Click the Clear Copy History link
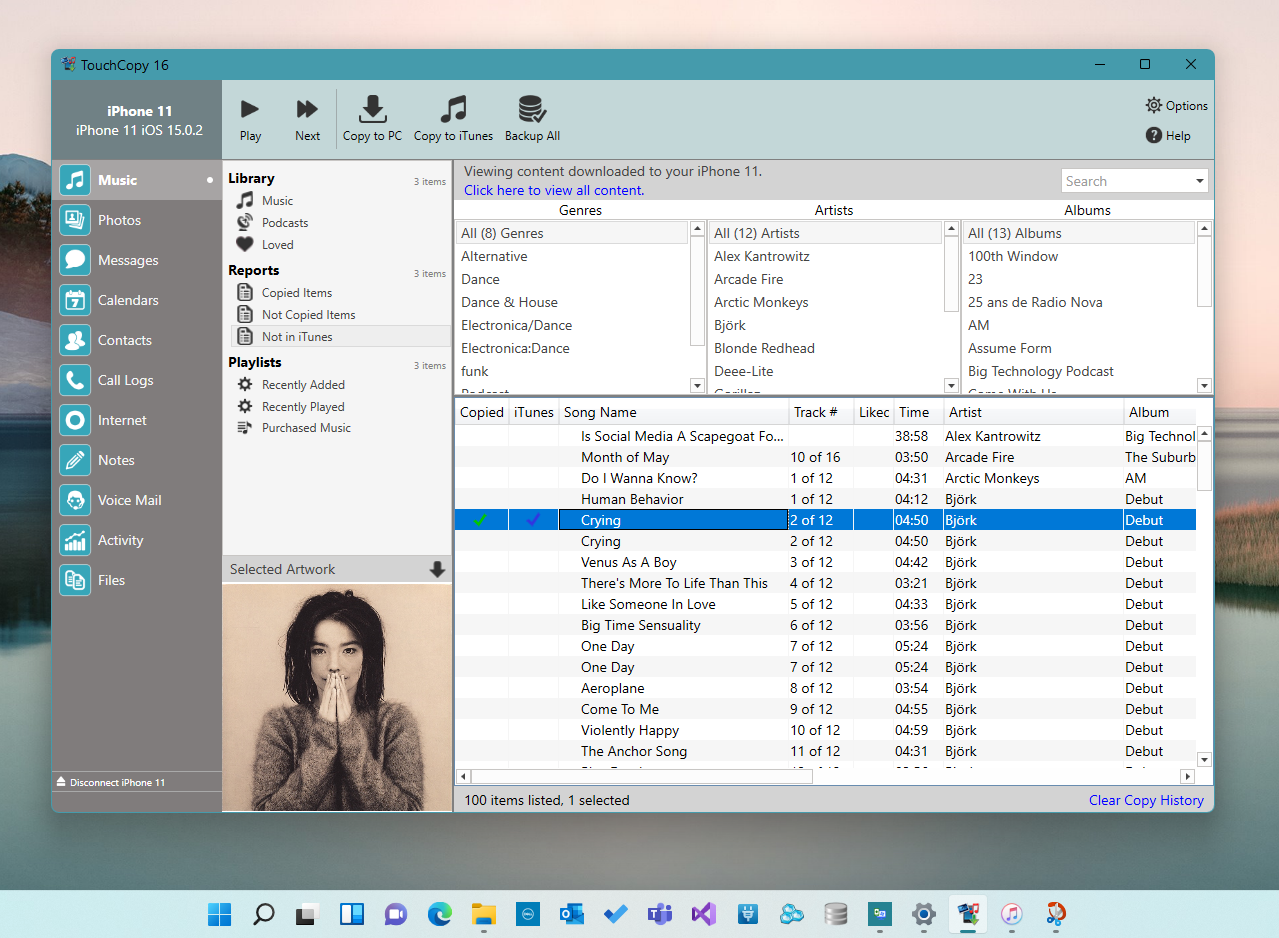This screenshot has height=938, width=1279. (1146, 800)
